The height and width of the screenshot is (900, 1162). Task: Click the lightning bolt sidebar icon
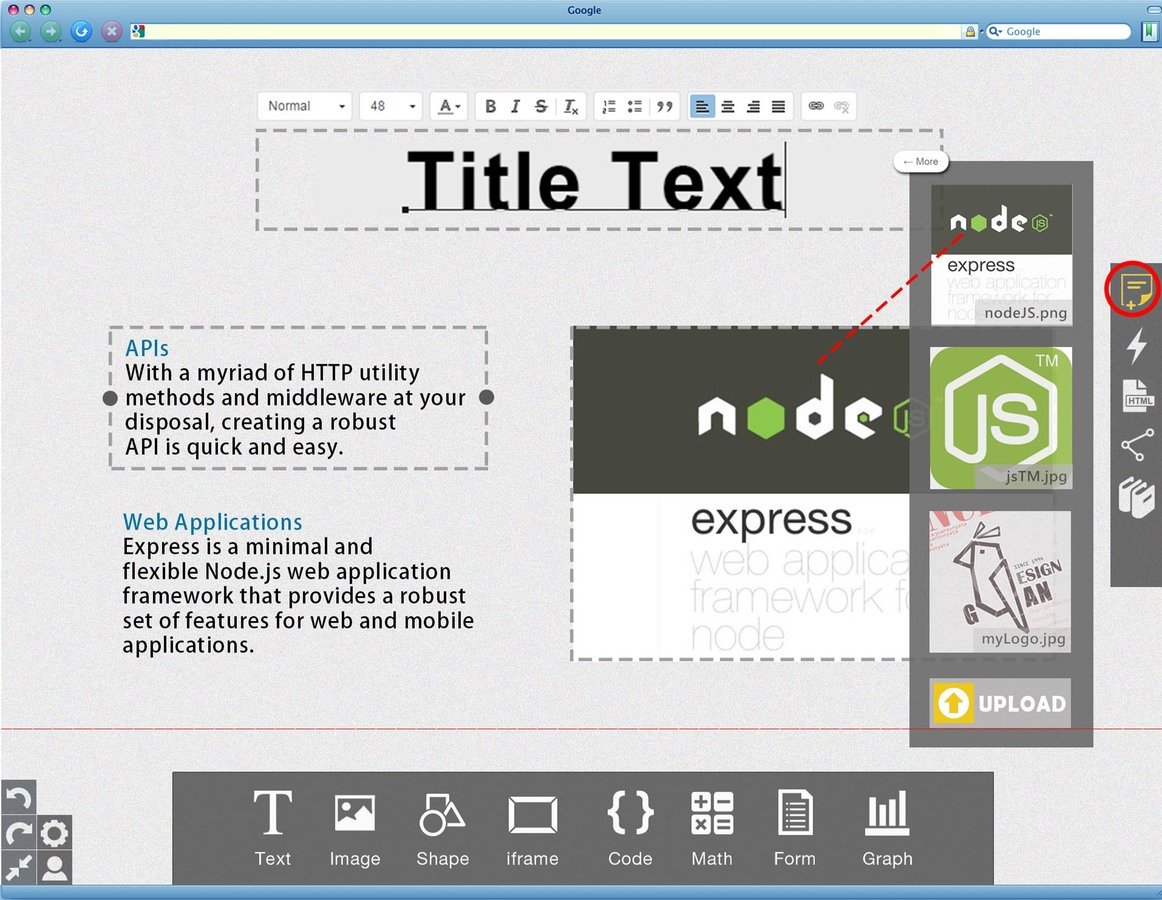(x=1136, y=345)
